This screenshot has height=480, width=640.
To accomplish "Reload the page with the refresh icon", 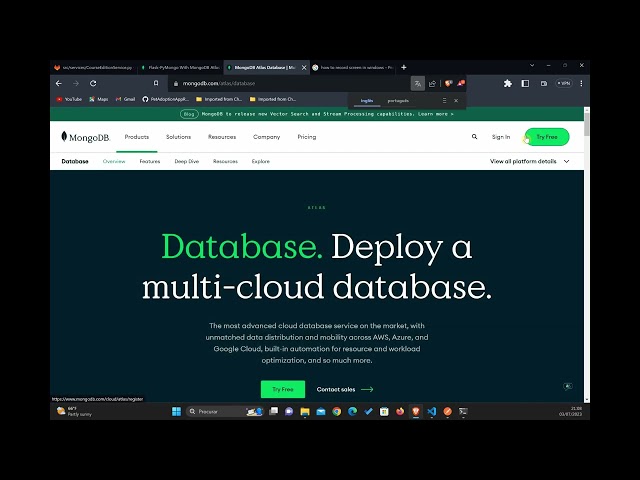I will [93, 83].
